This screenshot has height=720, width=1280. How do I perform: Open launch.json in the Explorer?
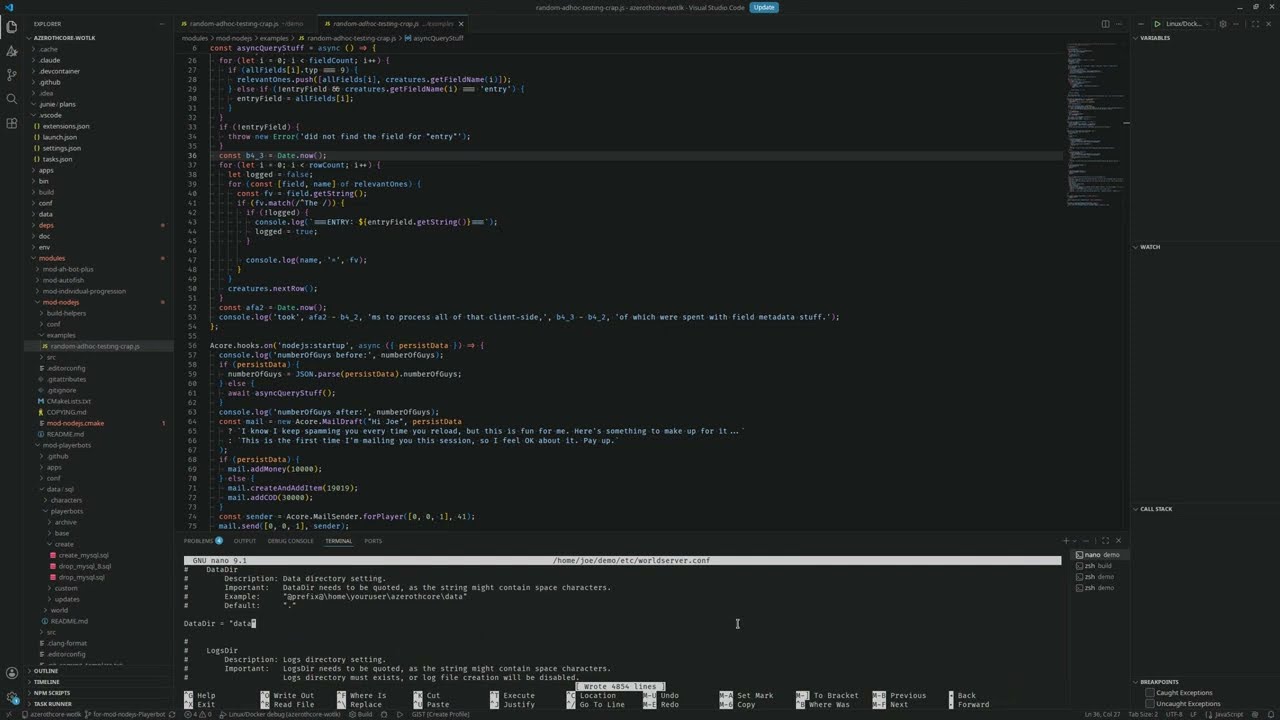pos(59,137)
